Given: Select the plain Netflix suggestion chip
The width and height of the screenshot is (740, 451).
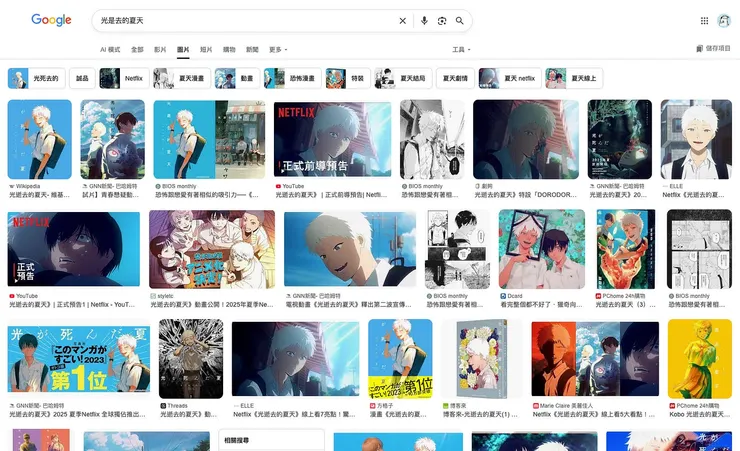Looking at the screenshot, I should (124, 78).
